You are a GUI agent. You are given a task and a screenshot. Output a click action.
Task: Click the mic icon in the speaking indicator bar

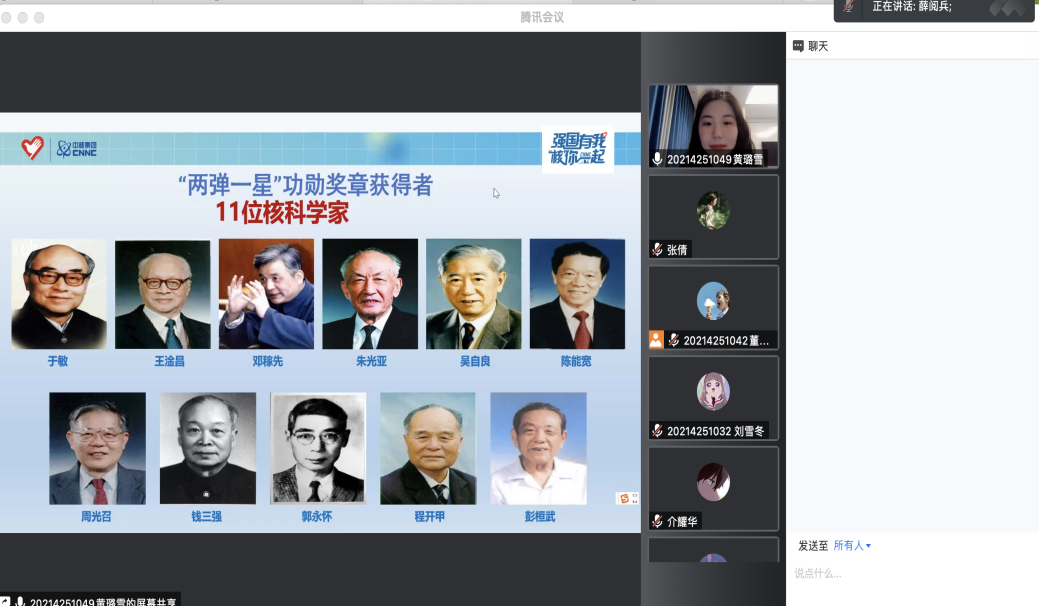(849, 7)
